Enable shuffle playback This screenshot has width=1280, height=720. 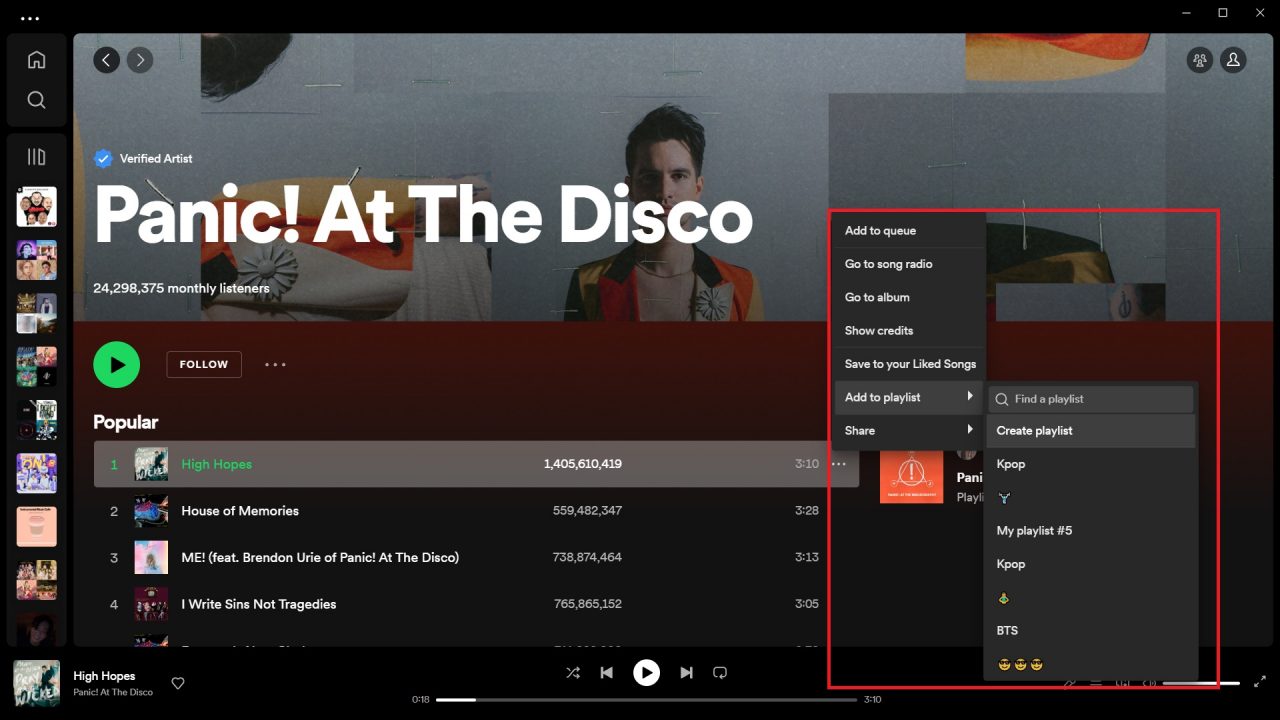[573, 672]
